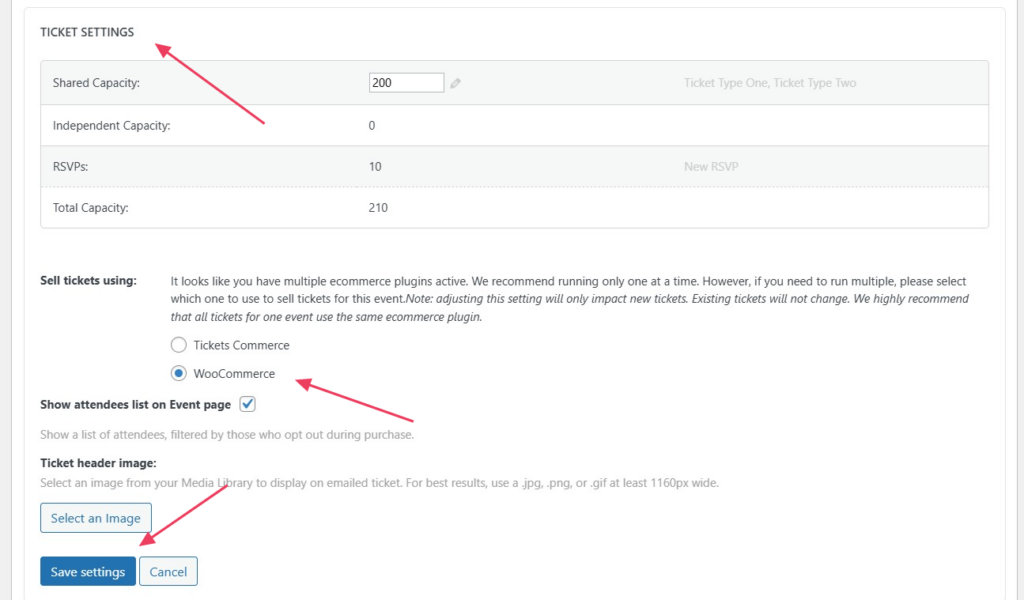The width and height of the screenshot is (1024, 600).
Task: Select the value 200 in the capacity field
Action: click(383, 83)
